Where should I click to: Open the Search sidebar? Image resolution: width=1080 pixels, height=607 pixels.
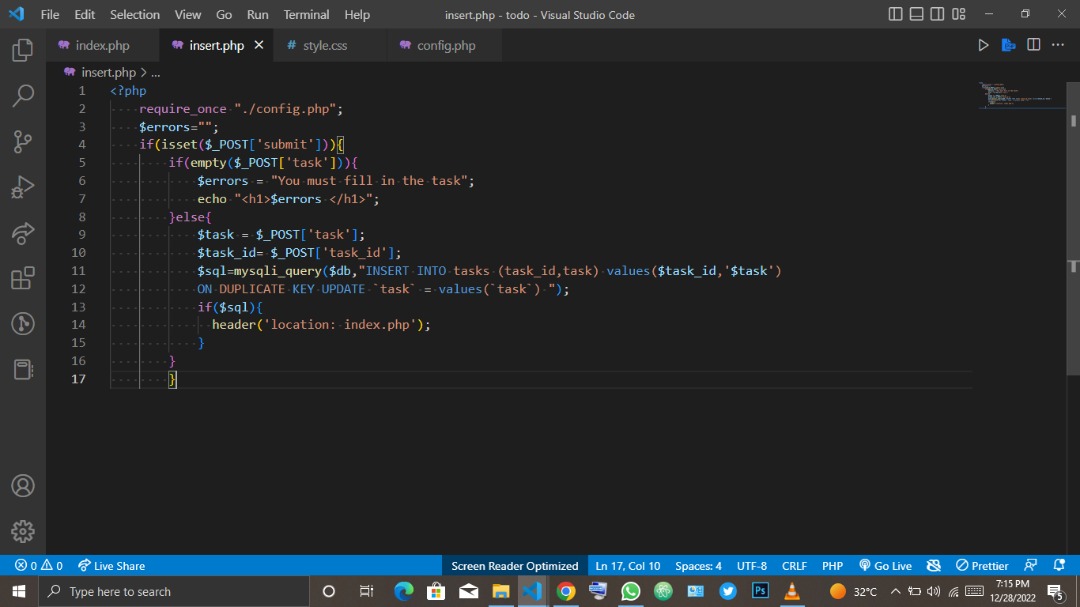pos(22,95)
